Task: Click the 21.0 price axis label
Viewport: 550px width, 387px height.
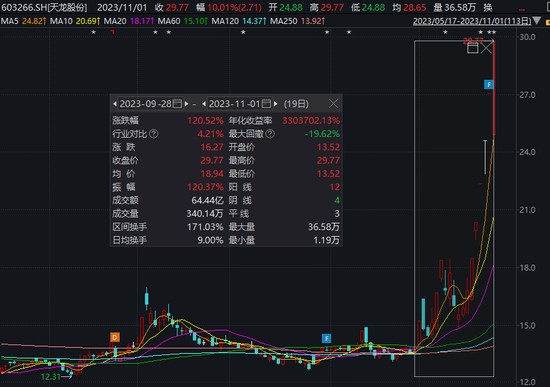Action: click(x=527, y=210)
